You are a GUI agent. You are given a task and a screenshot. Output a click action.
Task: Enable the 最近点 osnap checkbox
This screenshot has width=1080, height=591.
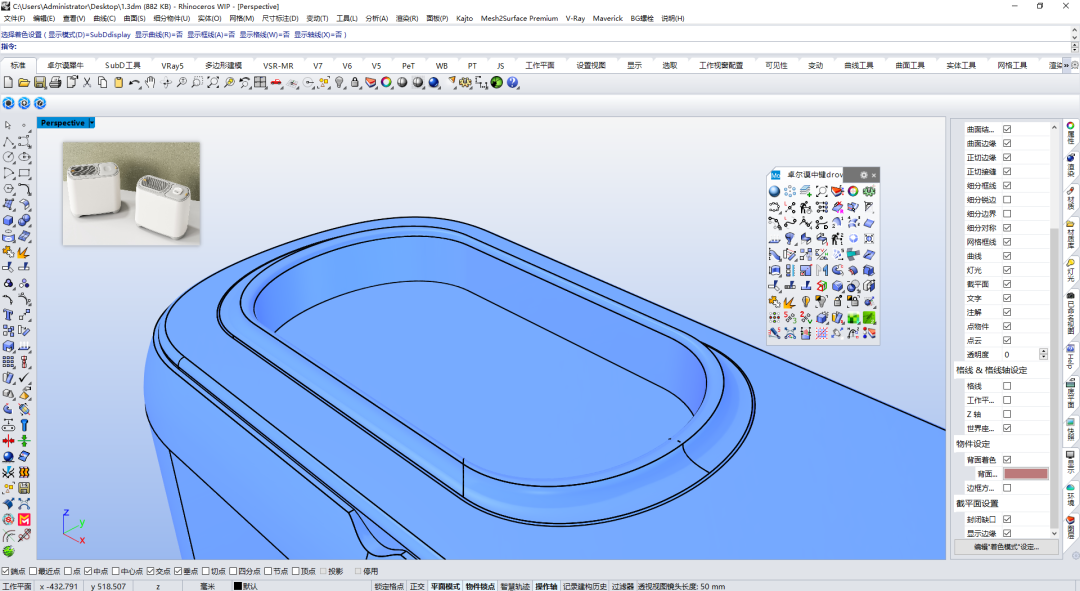pyautogui.click(x=32, y=571)
